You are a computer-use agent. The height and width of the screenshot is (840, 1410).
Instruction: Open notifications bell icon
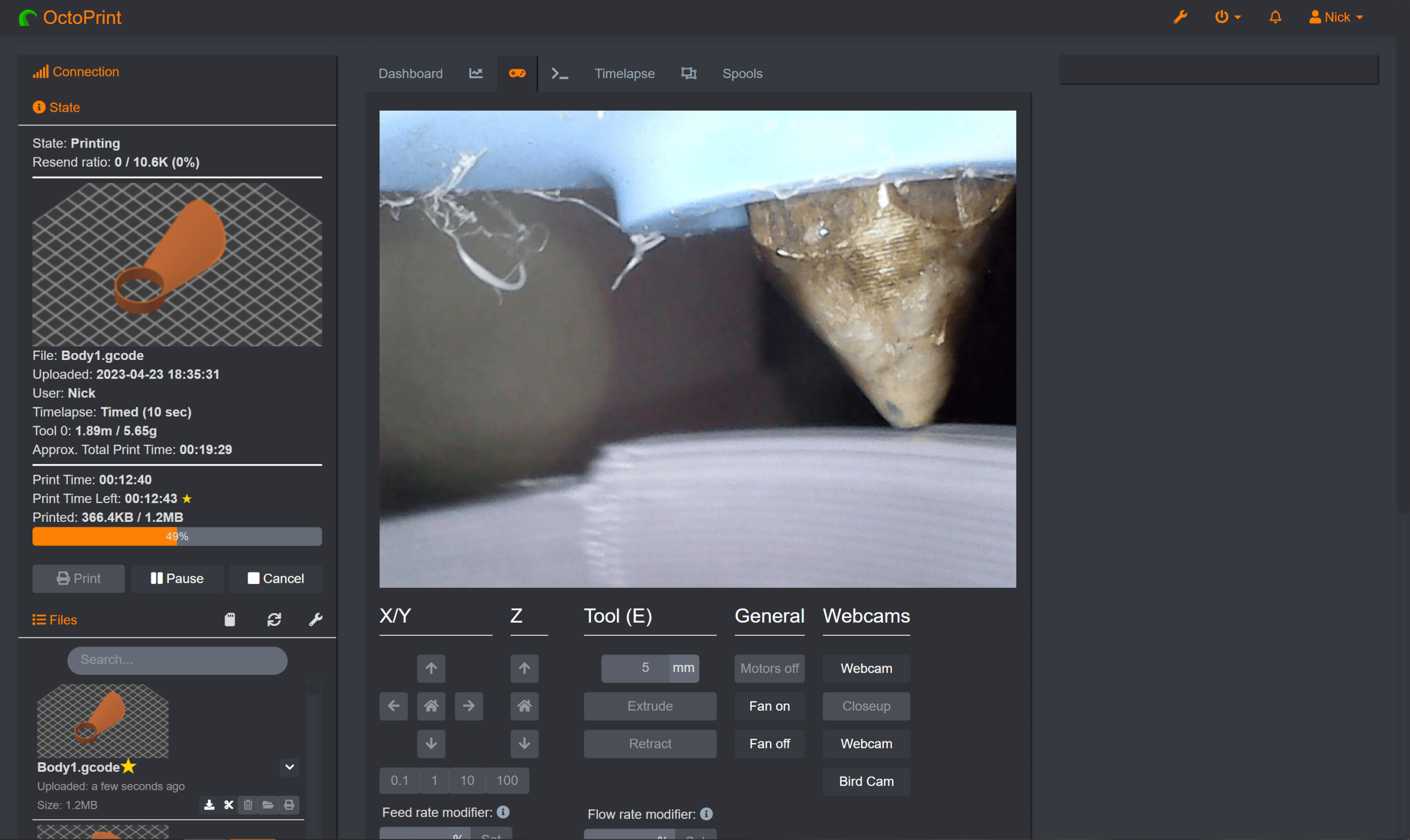coord(1275,17)
